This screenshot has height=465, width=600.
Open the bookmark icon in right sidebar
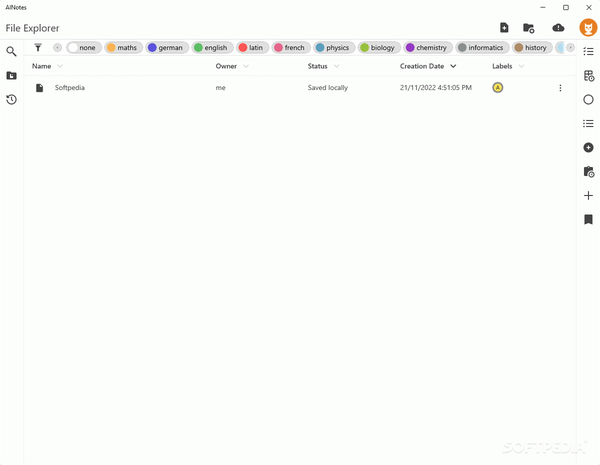pyautogui.click(x=588, y=219)
